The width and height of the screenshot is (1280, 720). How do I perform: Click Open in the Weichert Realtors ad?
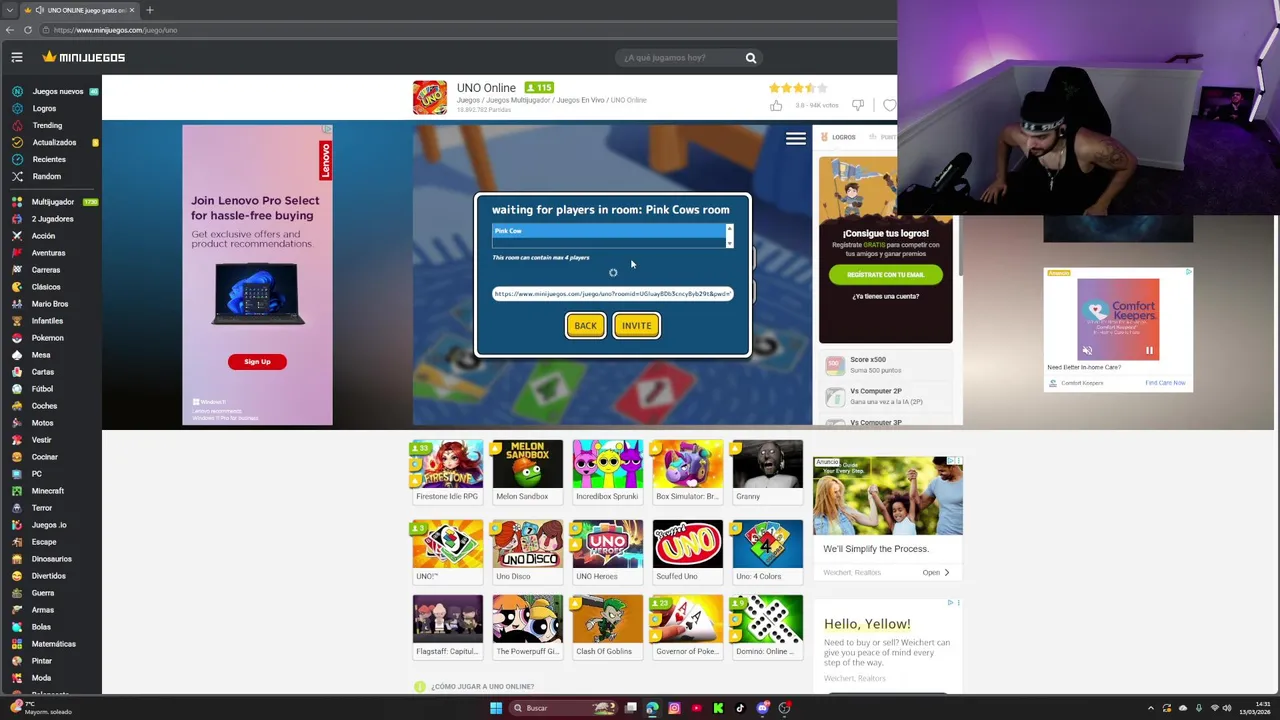tap(936, 573)
